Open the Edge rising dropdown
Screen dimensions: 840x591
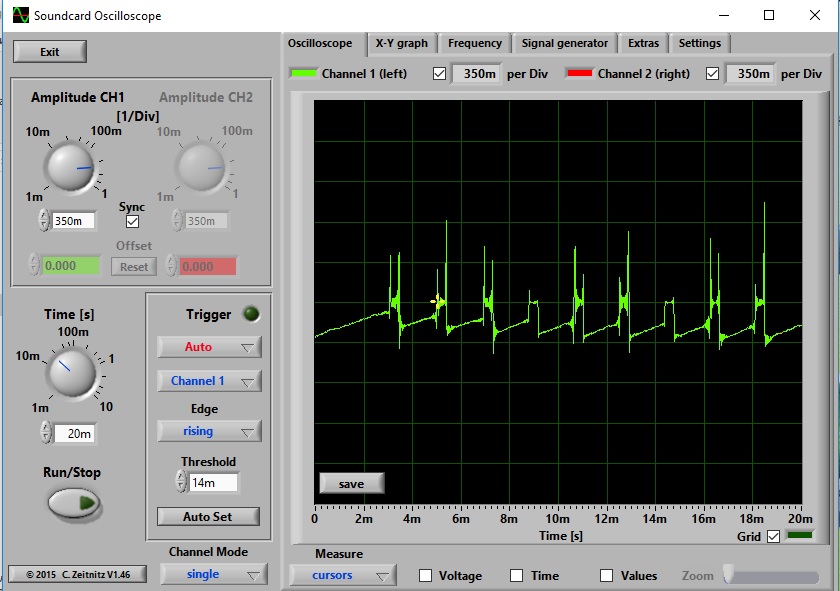coord(209,431)
